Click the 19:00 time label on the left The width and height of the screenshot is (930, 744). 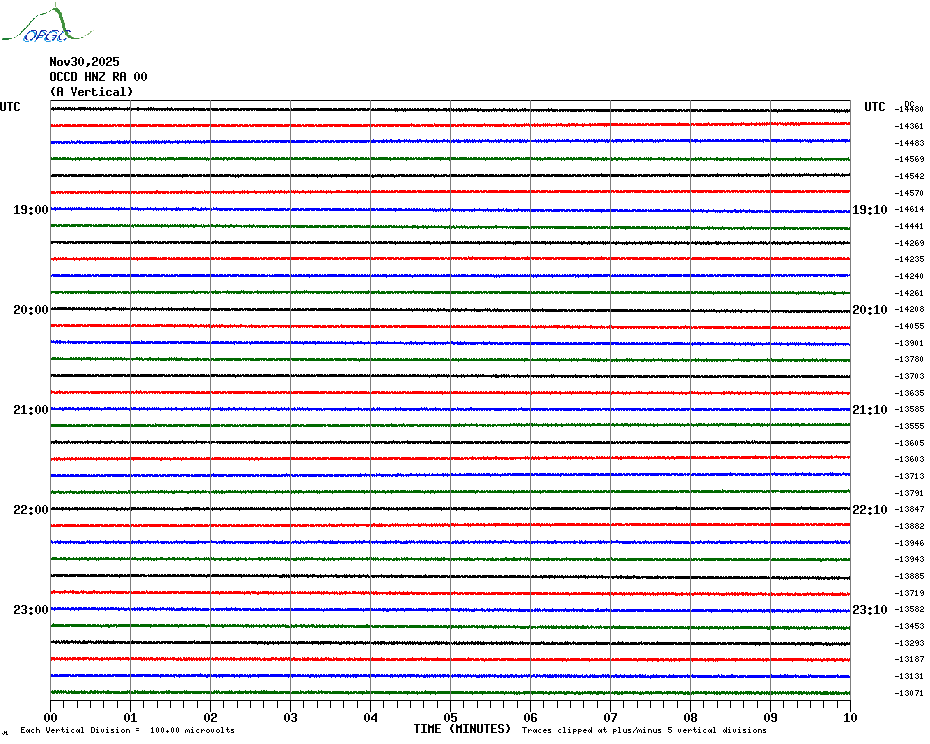(30, 210)
